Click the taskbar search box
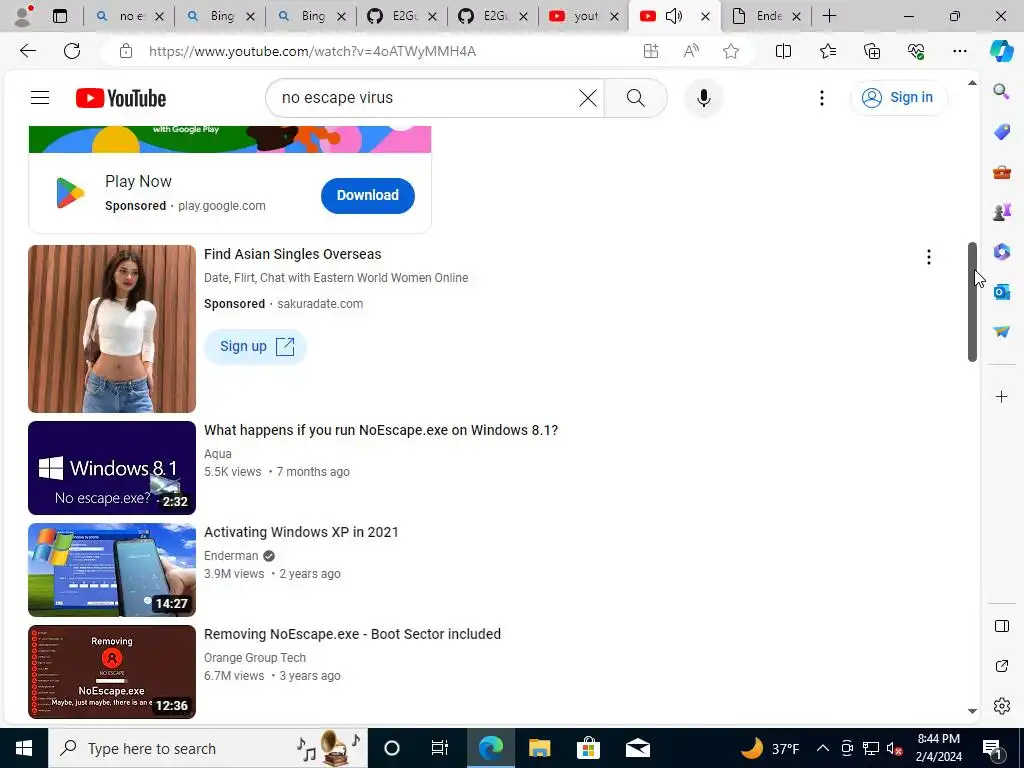Viewport: 1024px width, 768px height. click(208, 748)
